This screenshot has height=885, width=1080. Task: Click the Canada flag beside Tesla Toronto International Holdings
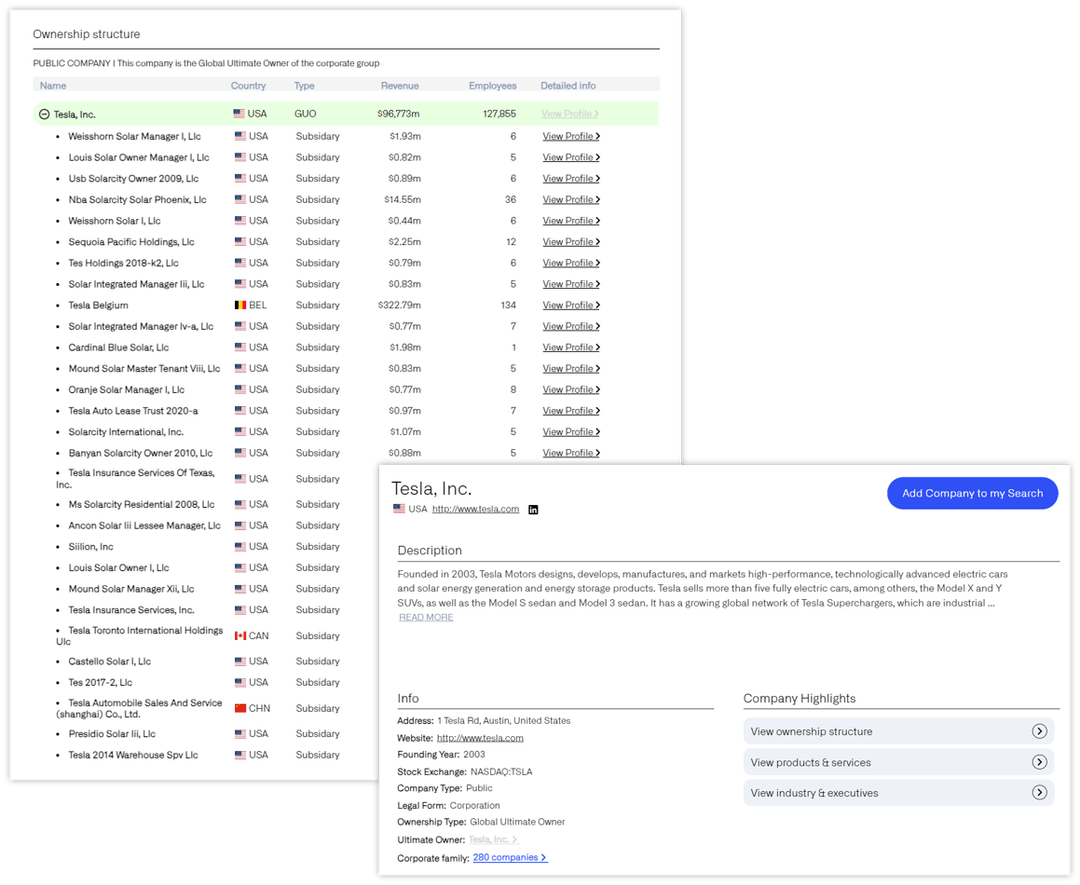tap(239, 636)
